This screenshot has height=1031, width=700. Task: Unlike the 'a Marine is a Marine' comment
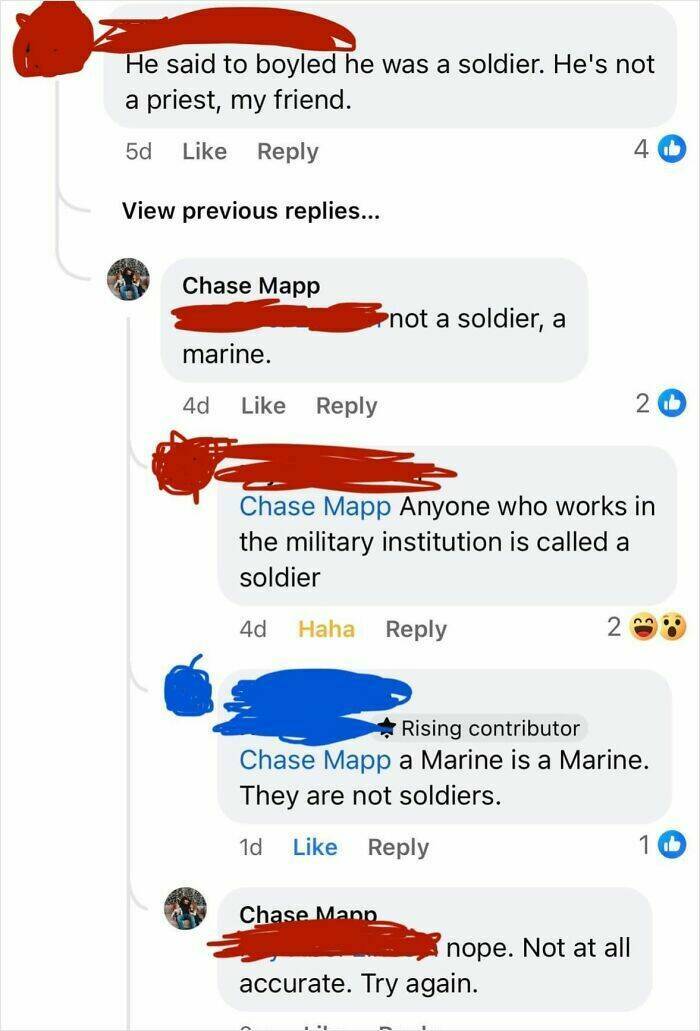click(315, 847)
